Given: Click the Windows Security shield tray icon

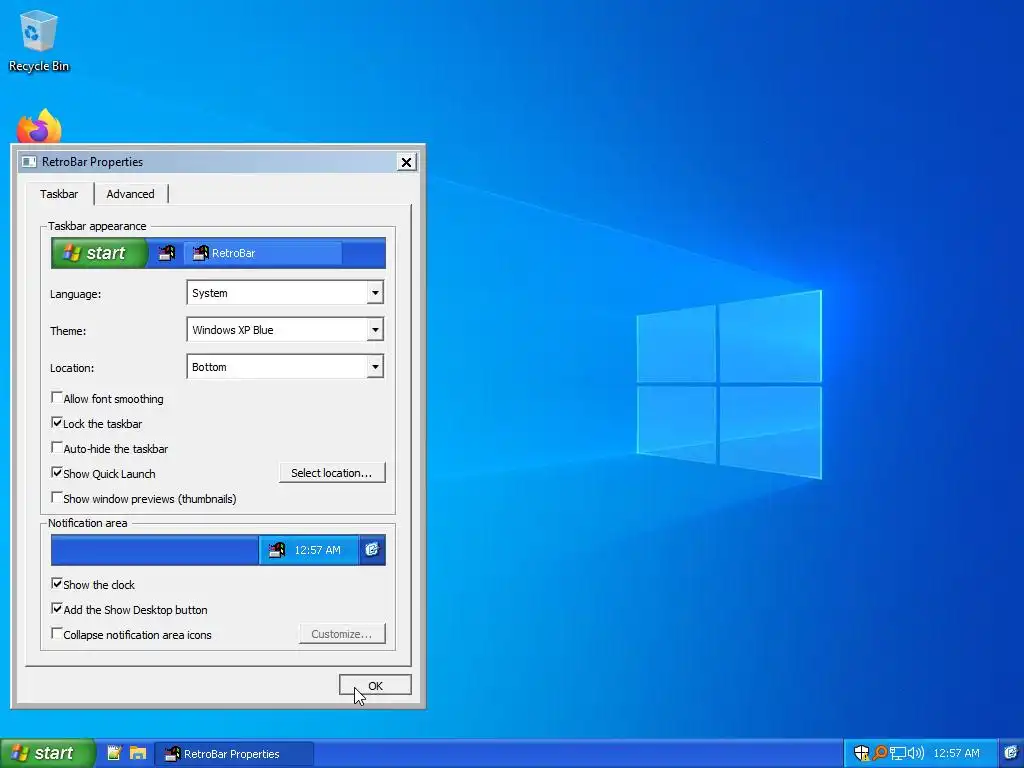Looking at the screenshot, I should coord(861,753).
